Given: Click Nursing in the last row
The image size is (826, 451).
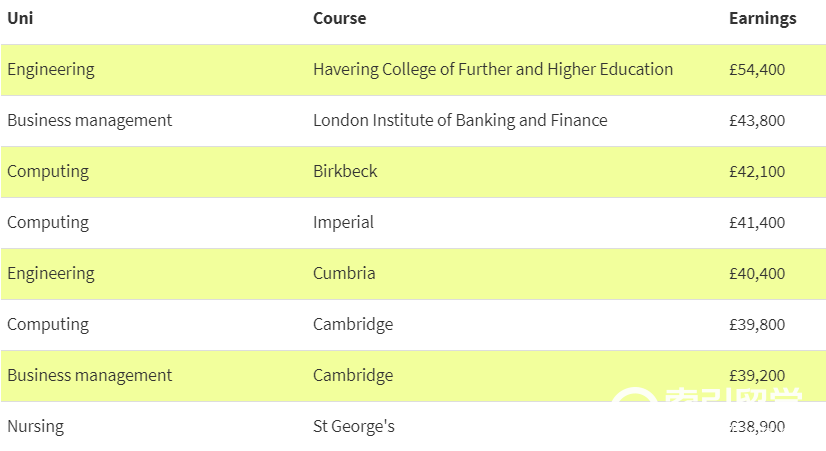Looking at the screenshot, I should tap(35, 426).
